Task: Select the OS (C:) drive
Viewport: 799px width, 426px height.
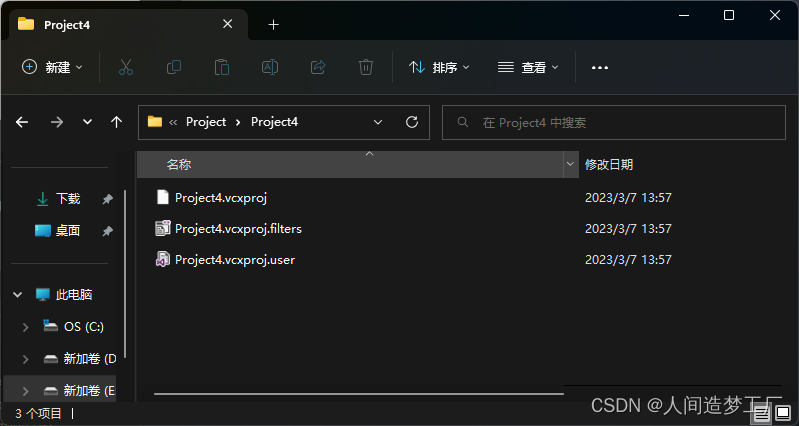Action: 84,327
